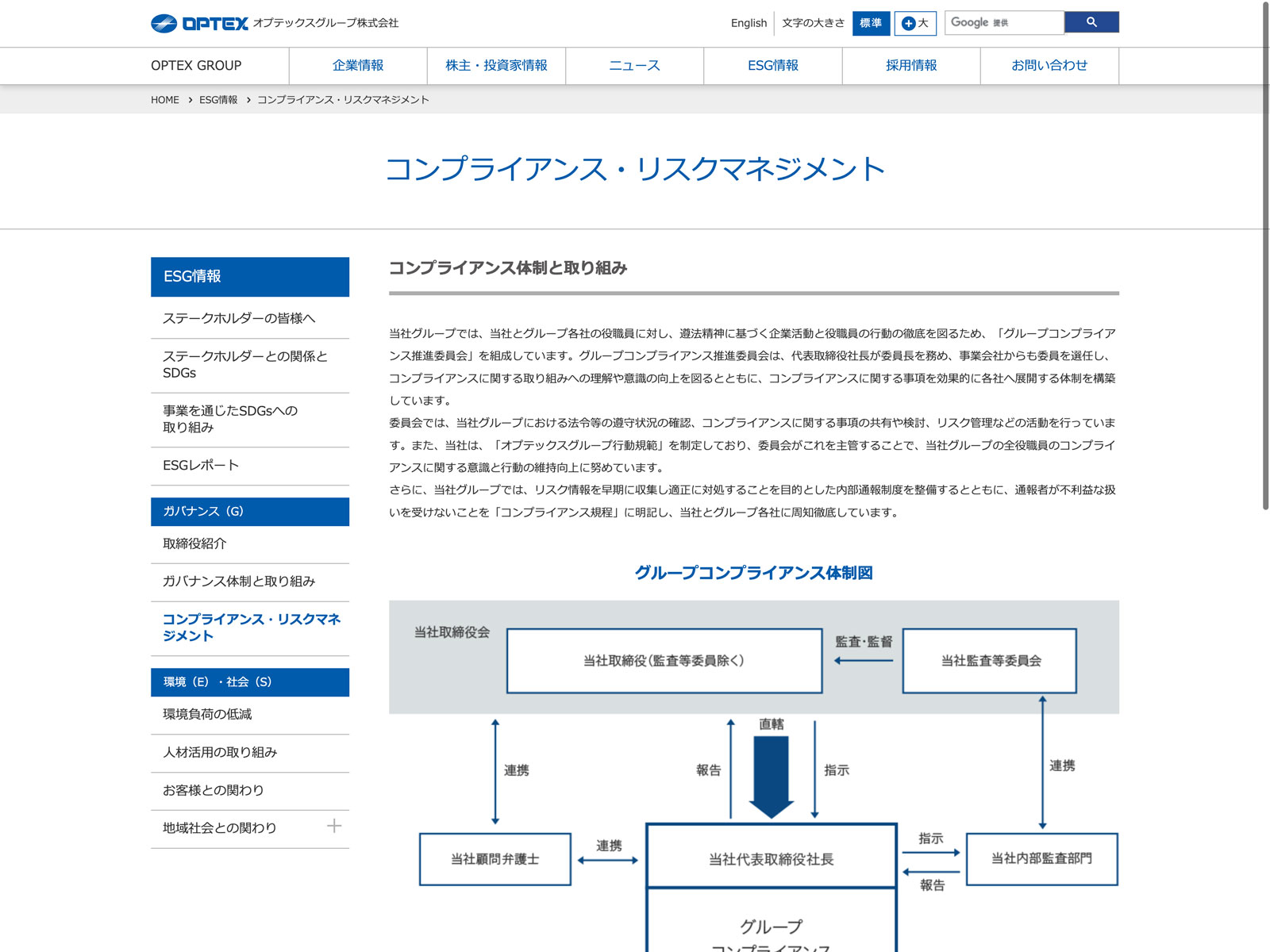
Task: Switch text size to 大
Action: [915, 23]
